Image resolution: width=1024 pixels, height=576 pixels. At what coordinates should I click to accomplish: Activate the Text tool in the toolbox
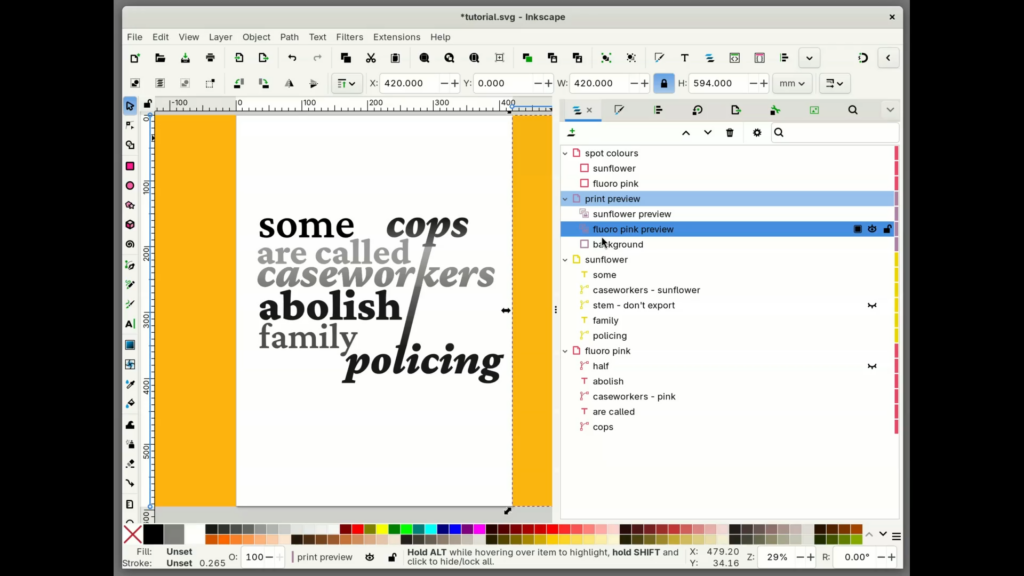click(130, 322)
